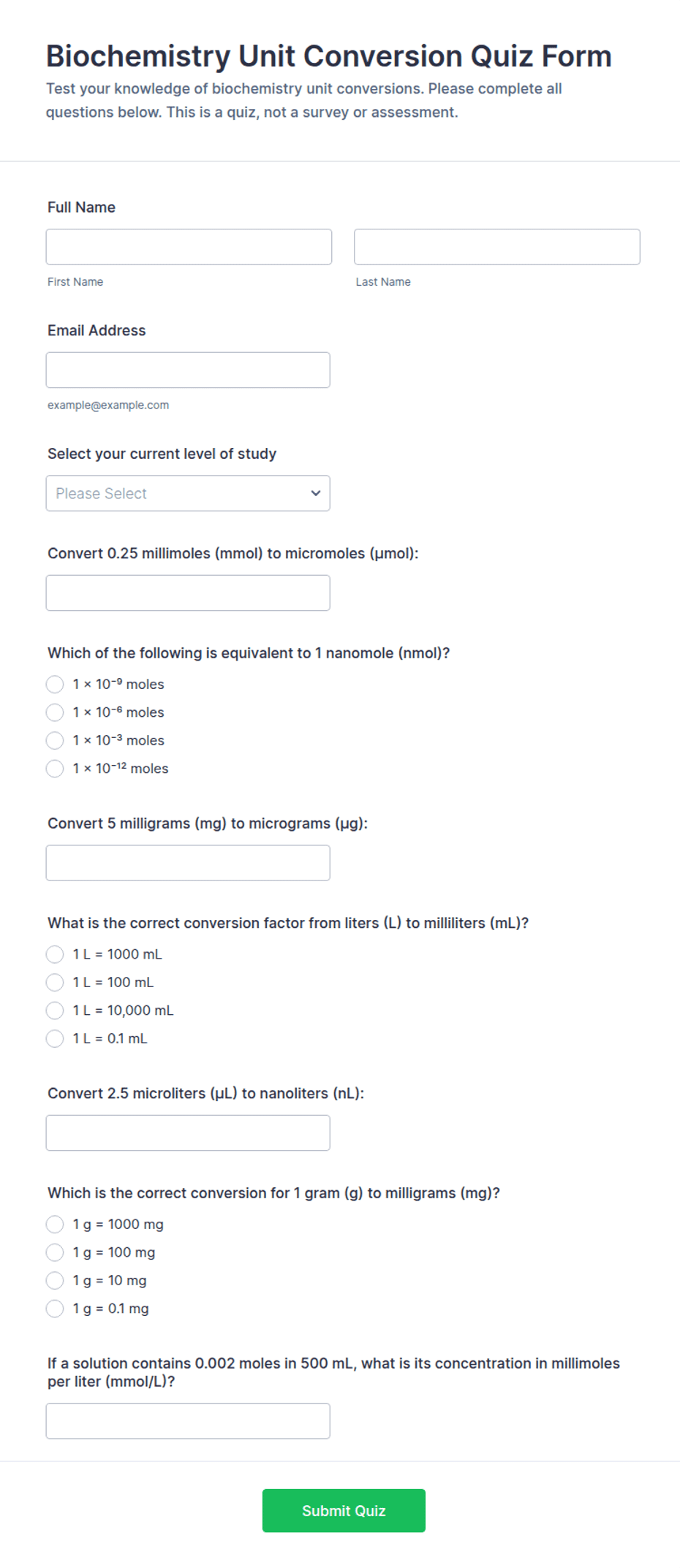Click the green Submit Quiz button

[344, 1511]
